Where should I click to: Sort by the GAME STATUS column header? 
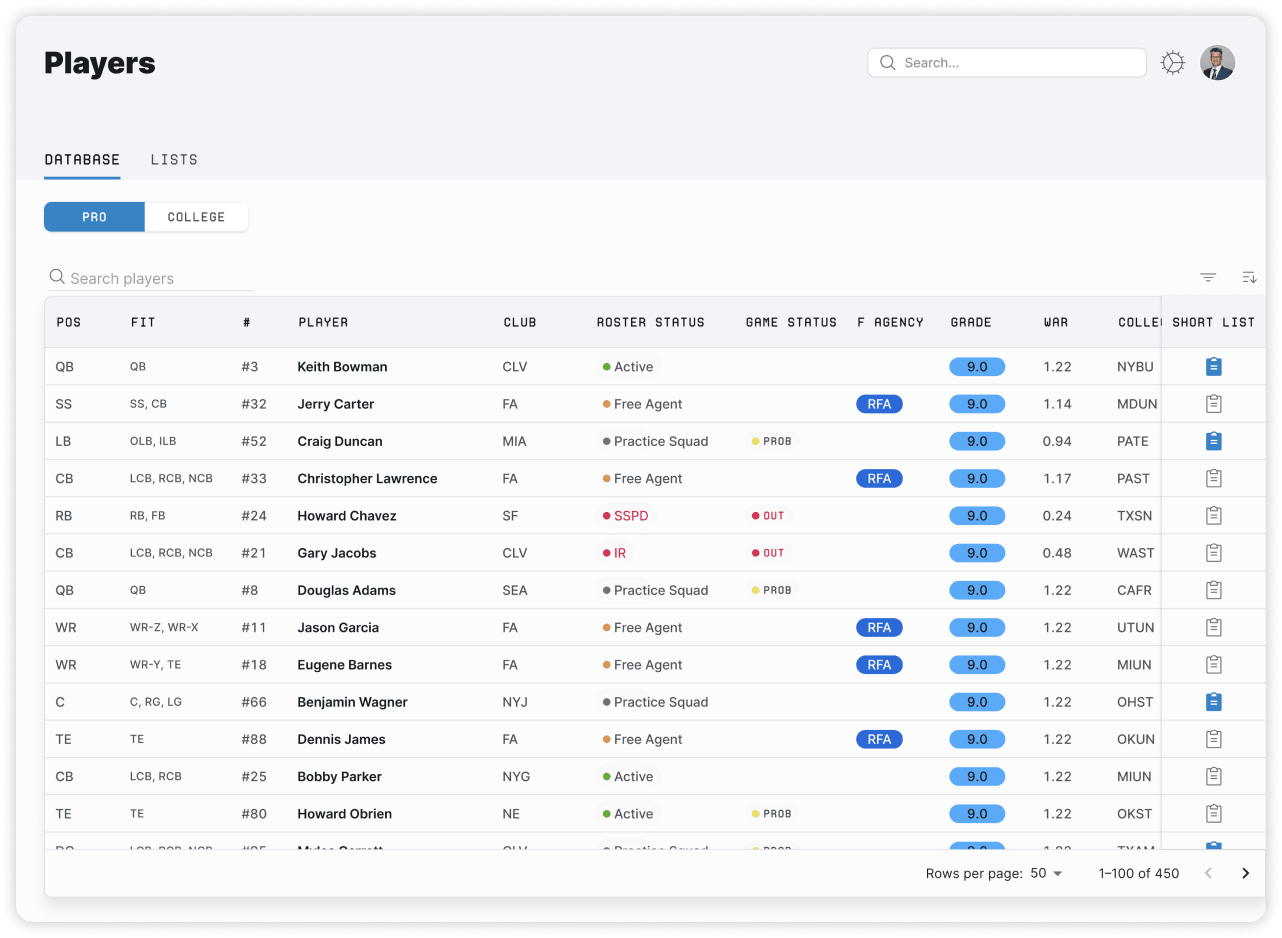[791, 322]
